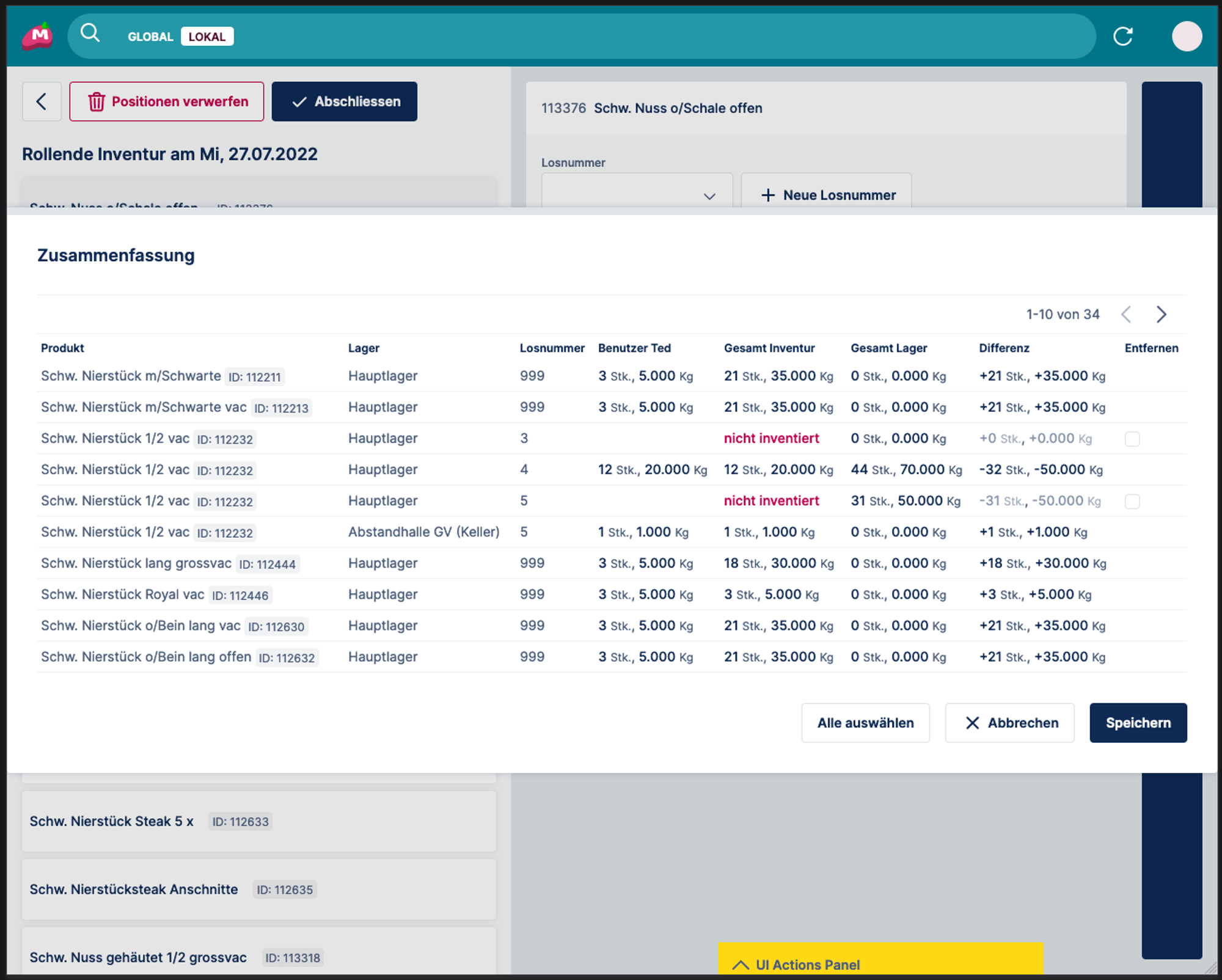Cancel summary with Abbrechen

point(1009,723)
